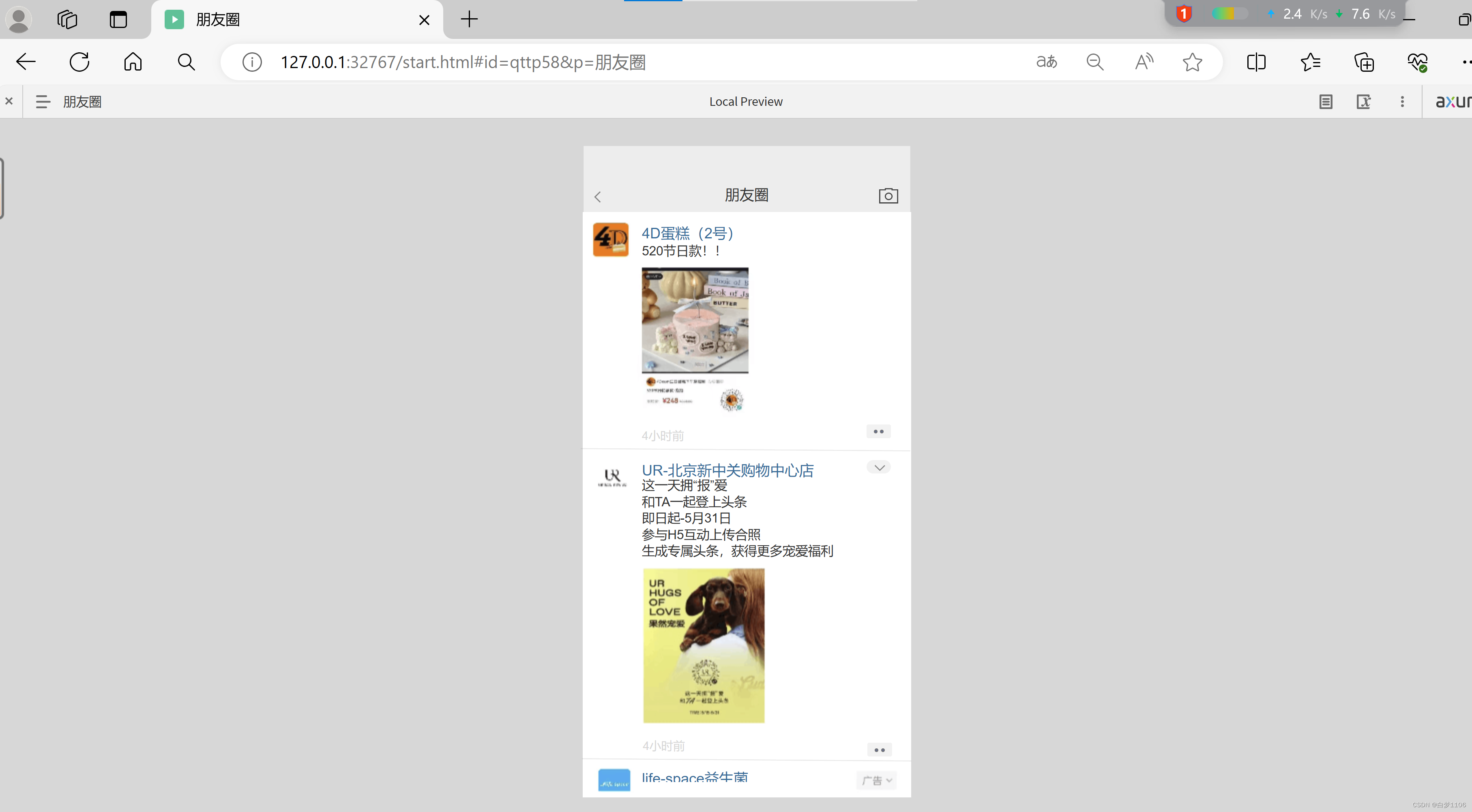The width and height of the screenshot is (1472, 812).
Task: Click the address bar URL field
Action: click(x=629, y=62)
